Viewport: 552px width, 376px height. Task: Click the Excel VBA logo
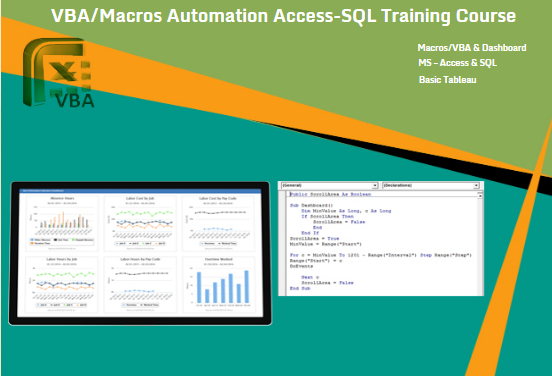[x=58, y=73]
